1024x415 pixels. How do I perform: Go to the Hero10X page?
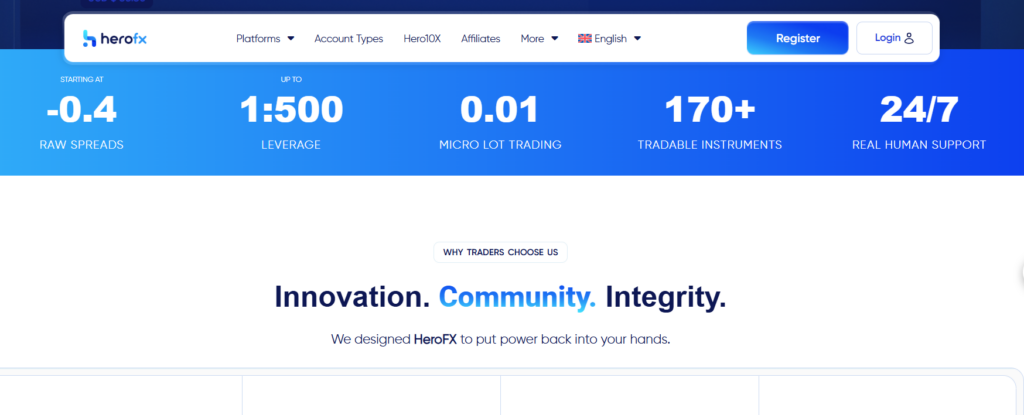[422, 39]
